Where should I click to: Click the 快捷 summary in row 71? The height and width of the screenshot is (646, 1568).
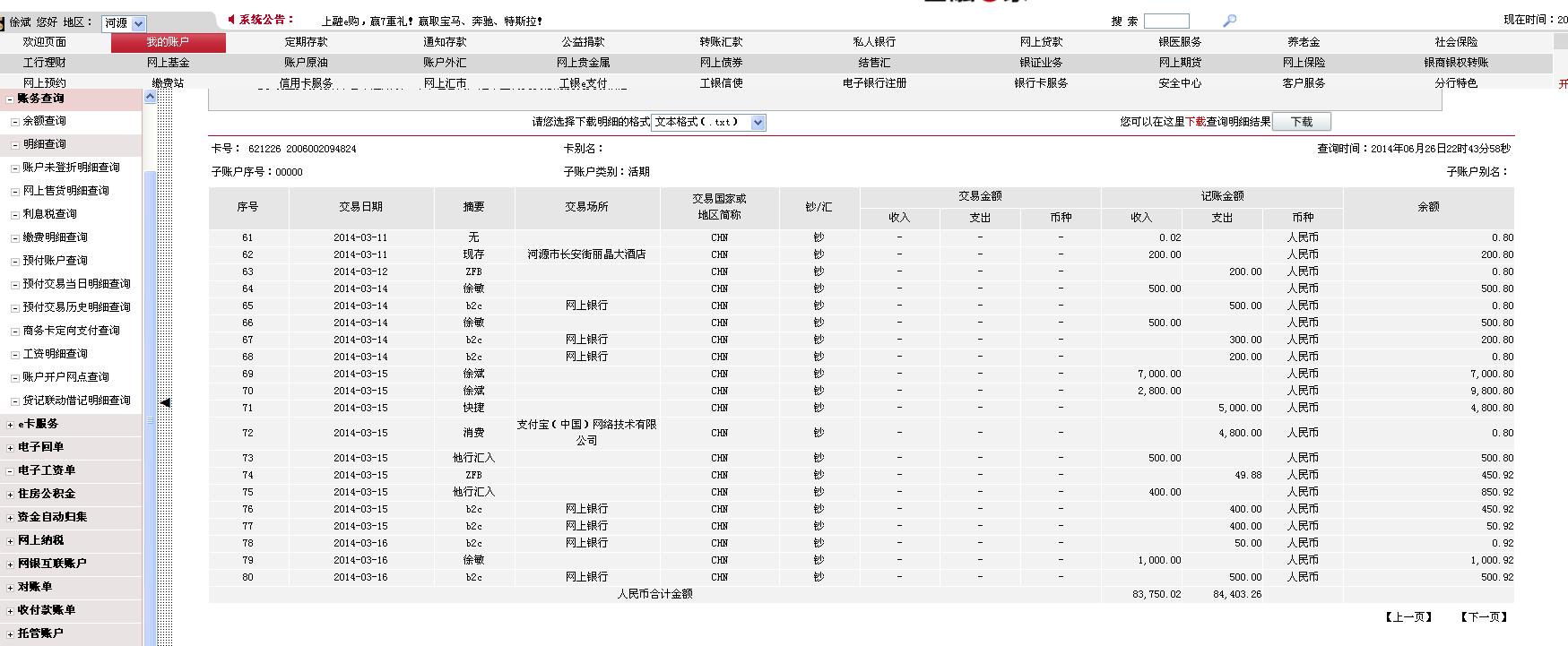[473, 408]
